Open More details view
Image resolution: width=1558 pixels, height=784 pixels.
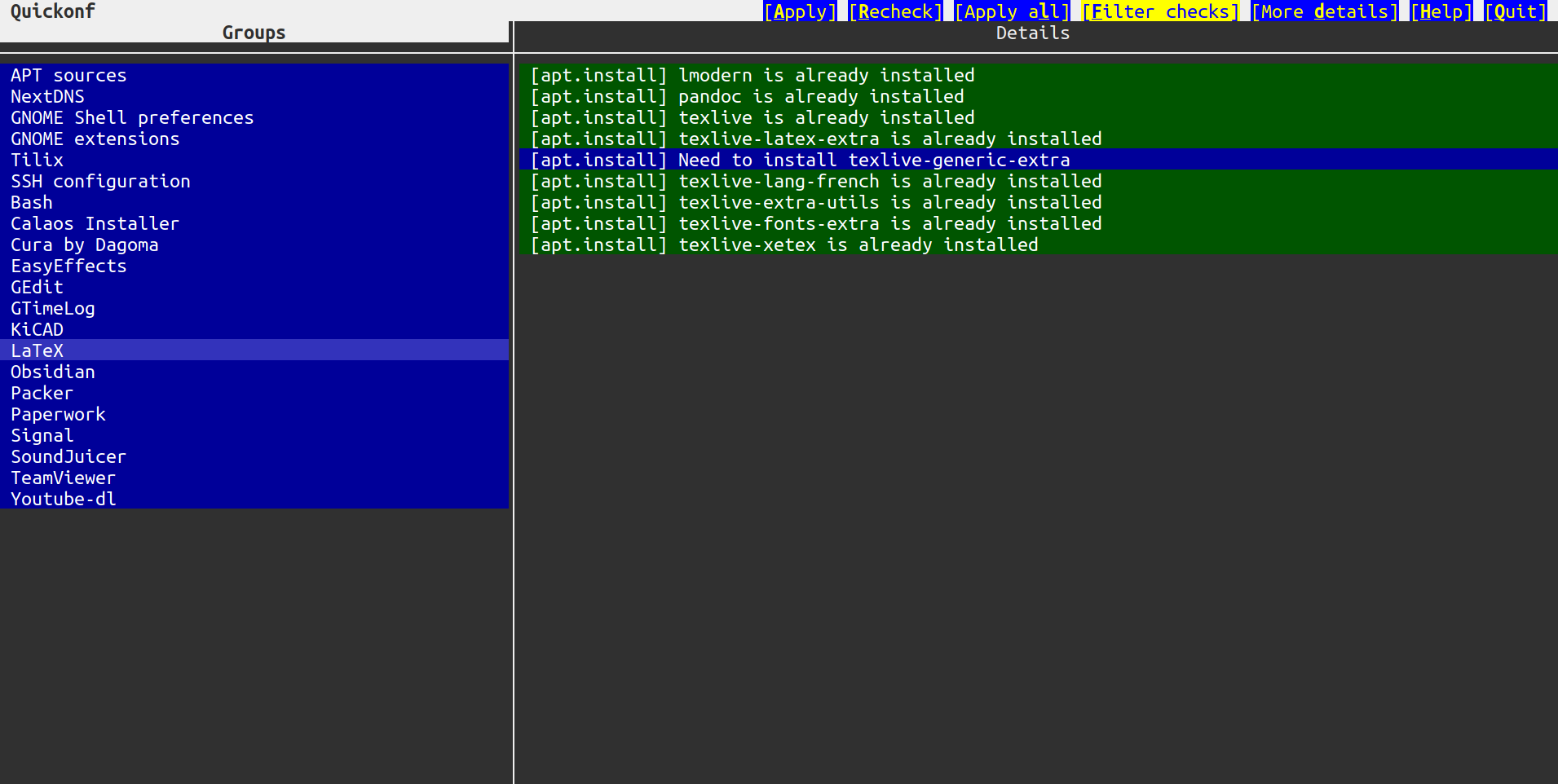click(1324, 11)
